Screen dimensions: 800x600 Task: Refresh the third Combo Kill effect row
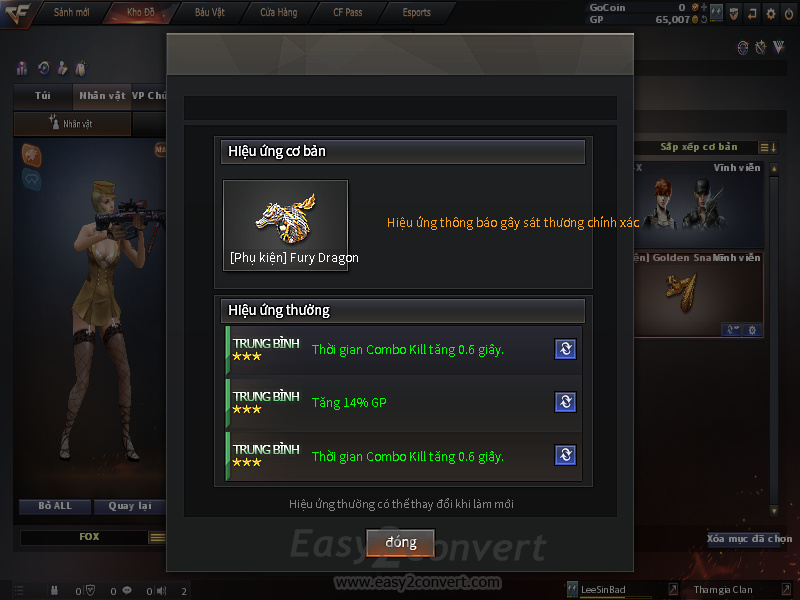[565, 455]
